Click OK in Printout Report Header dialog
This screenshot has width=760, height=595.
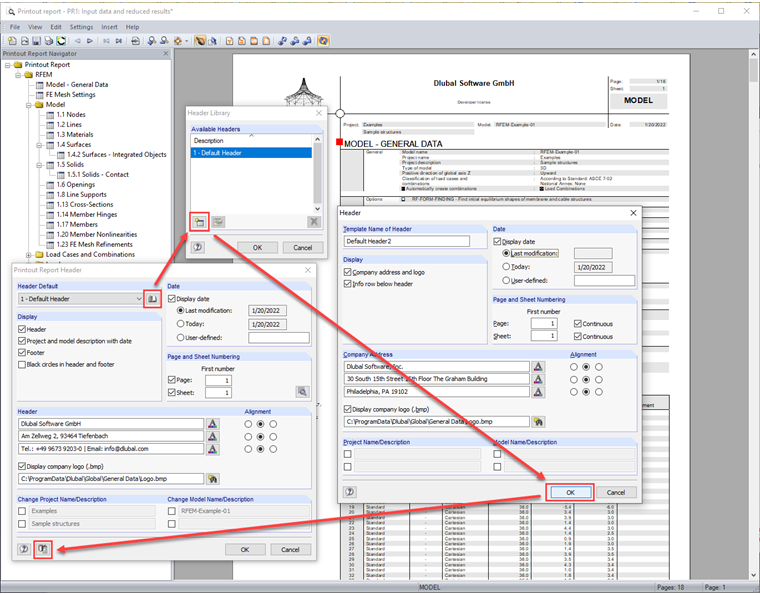click(x=245, y=549)
